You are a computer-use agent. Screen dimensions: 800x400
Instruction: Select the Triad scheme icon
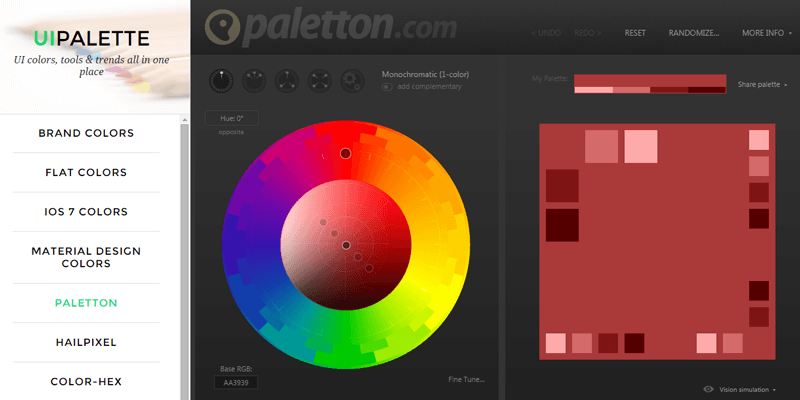(x=287, y=81)
